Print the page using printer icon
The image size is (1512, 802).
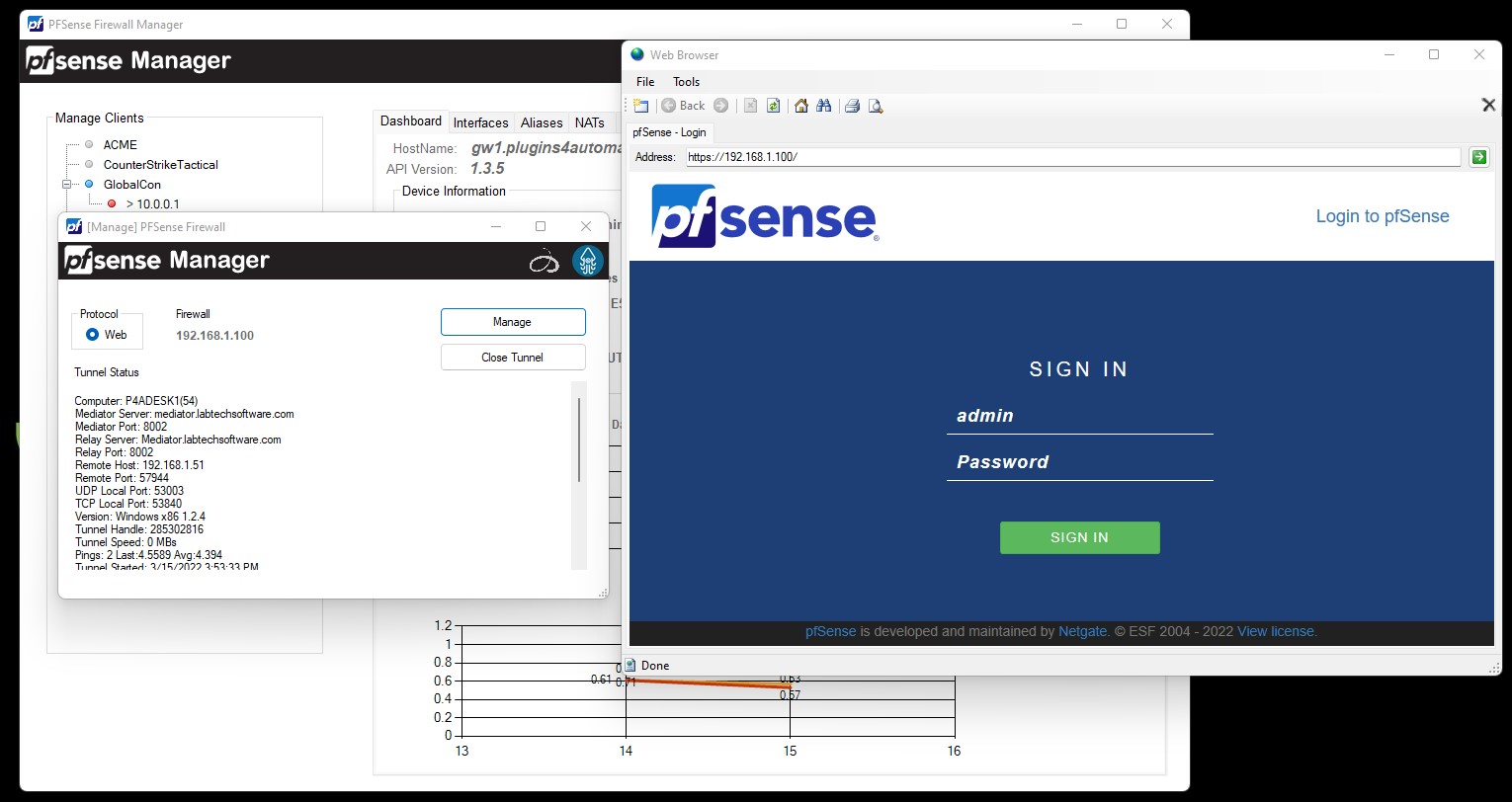click(x=852, y=106)
